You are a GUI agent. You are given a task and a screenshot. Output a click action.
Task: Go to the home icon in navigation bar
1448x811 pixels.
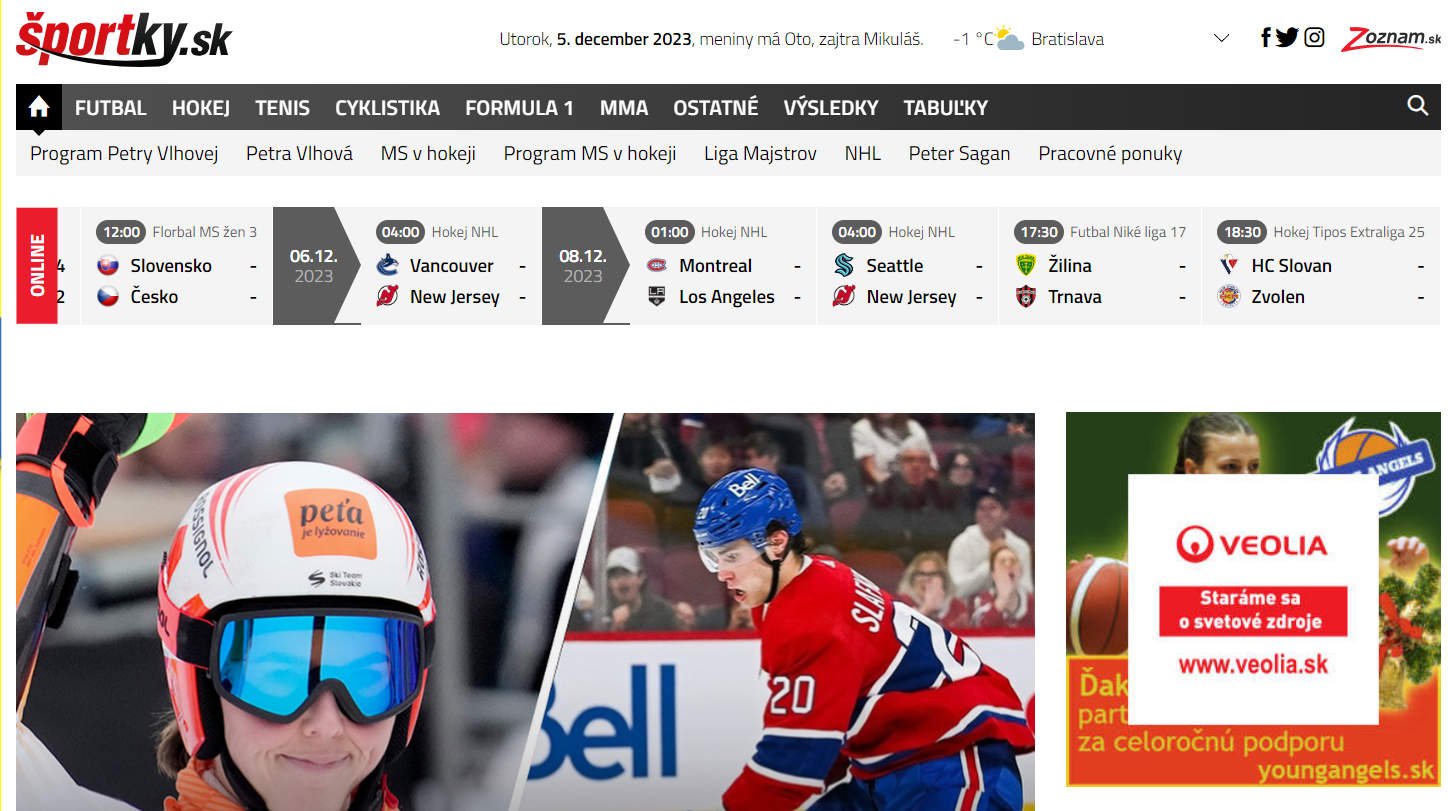coord(39,107)
